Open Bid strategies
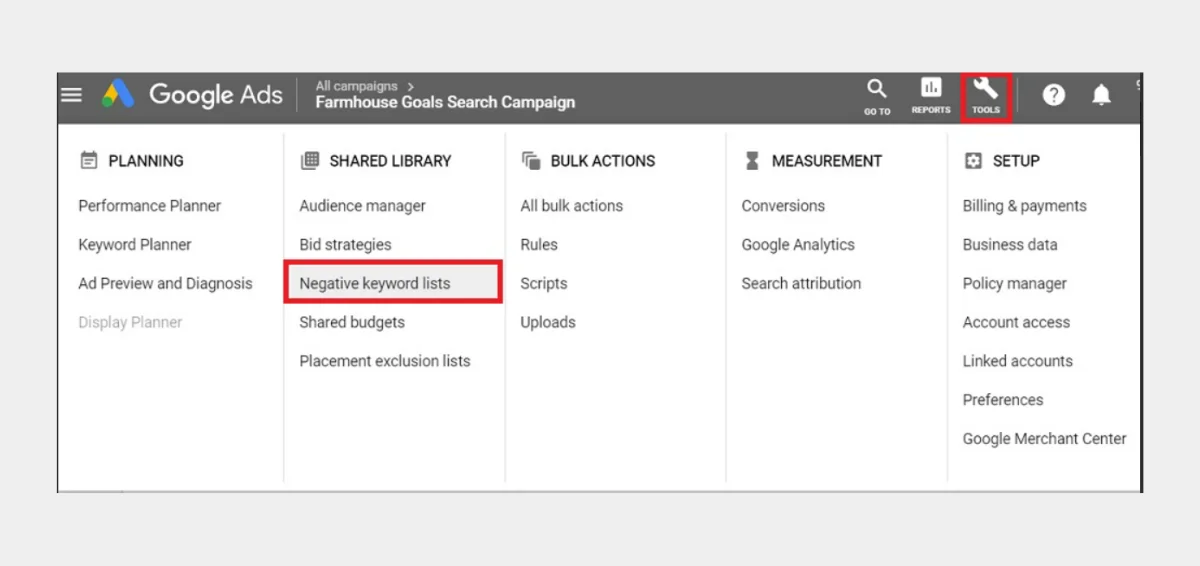Image resolution: width=1200 pixels, height=566 pixels. [x=346, y=245]
